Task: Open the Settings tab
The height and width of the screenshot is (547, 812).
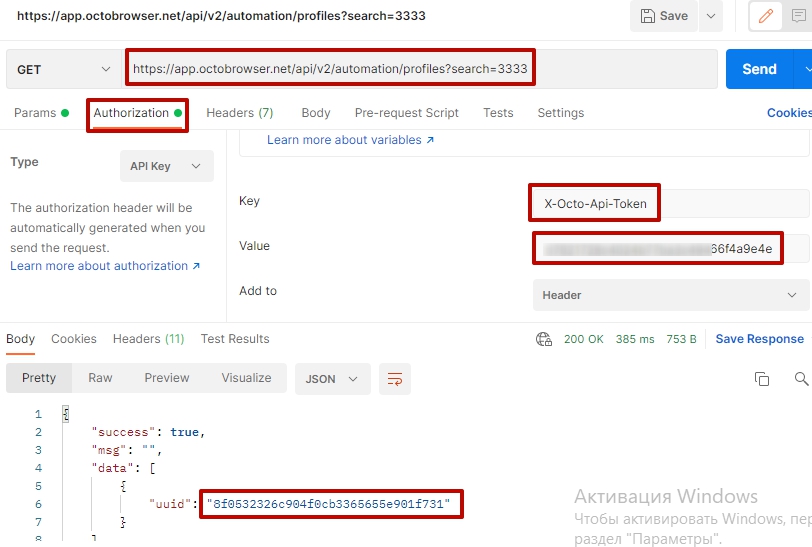Action: point(560,113)
